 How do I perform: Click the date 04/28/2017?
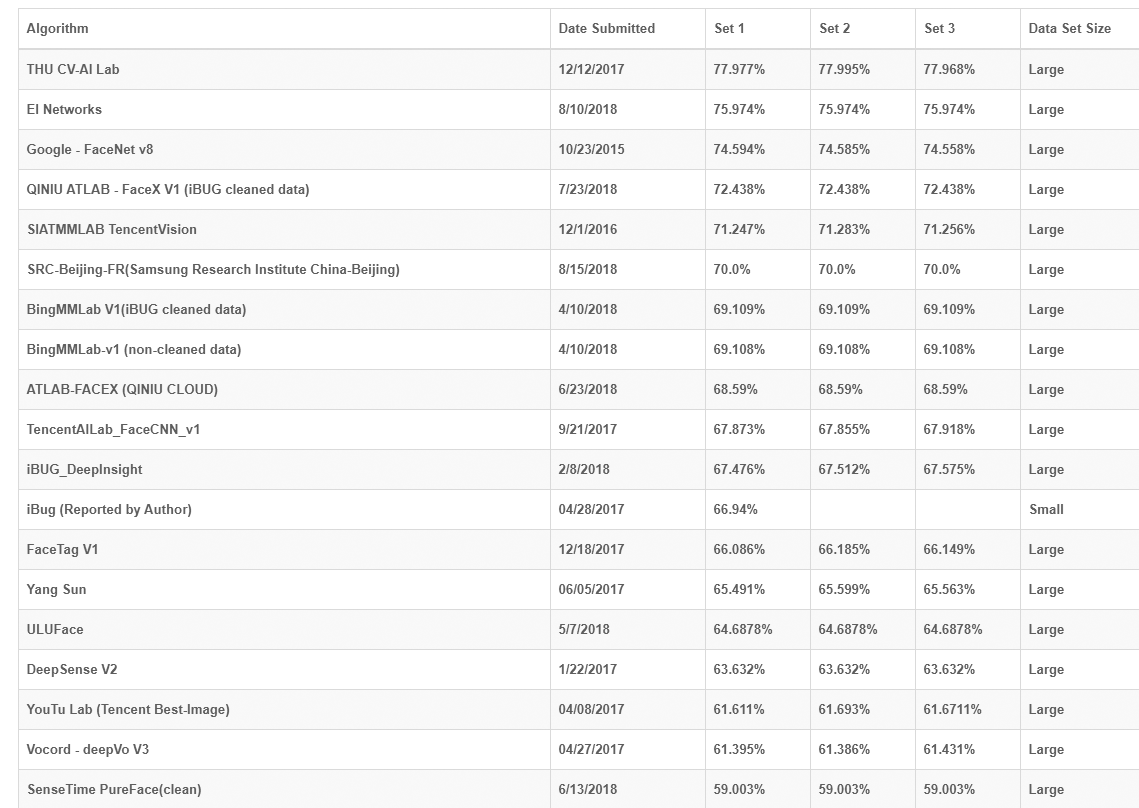[591, 509]
